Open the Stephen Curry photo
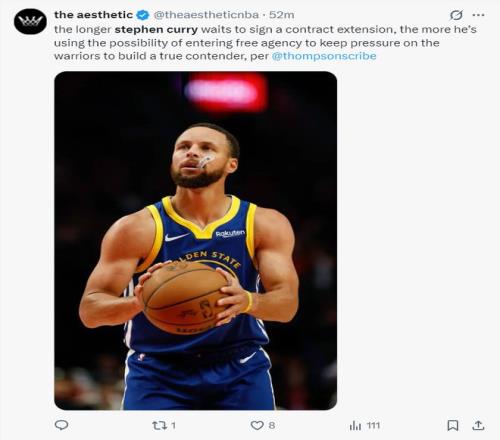The image size is (500, 440). tap(195, 241)
